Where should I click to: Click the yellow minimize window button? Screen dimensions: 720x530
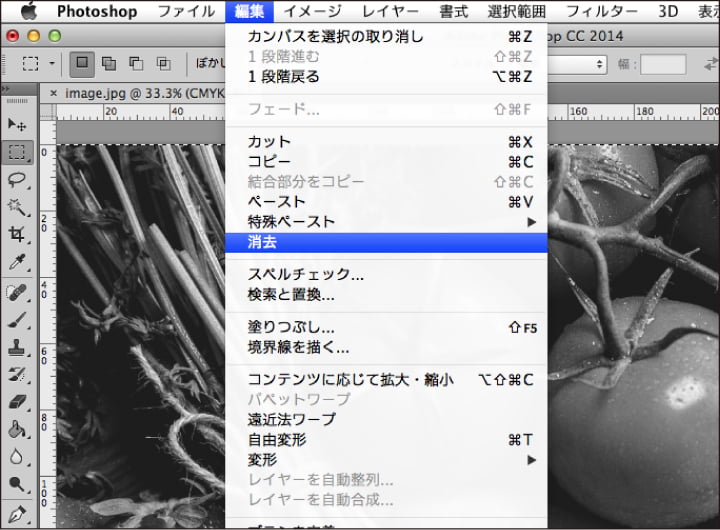coord(34,36)
